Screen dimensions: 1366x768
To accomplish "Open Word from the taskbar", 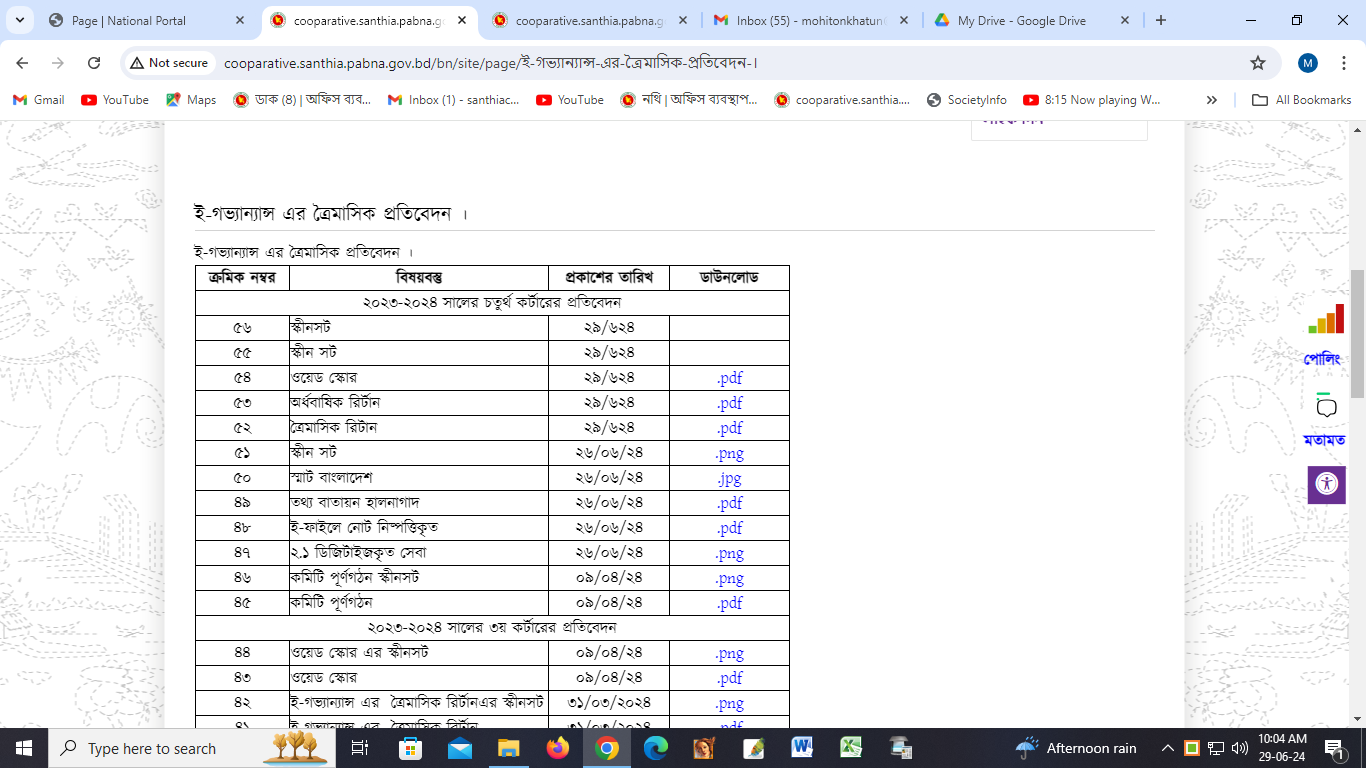I will [802, 748].
